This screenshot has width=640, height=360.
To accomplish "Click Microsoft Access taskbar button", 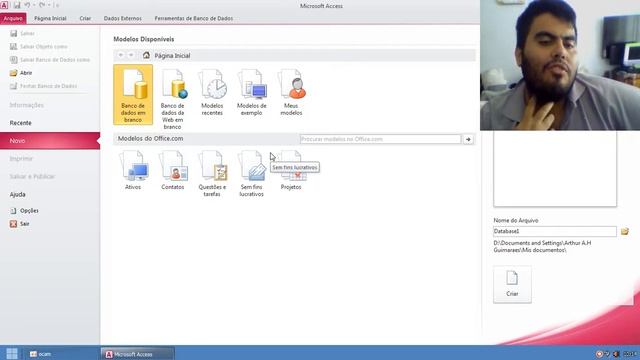I will point(138,354).
